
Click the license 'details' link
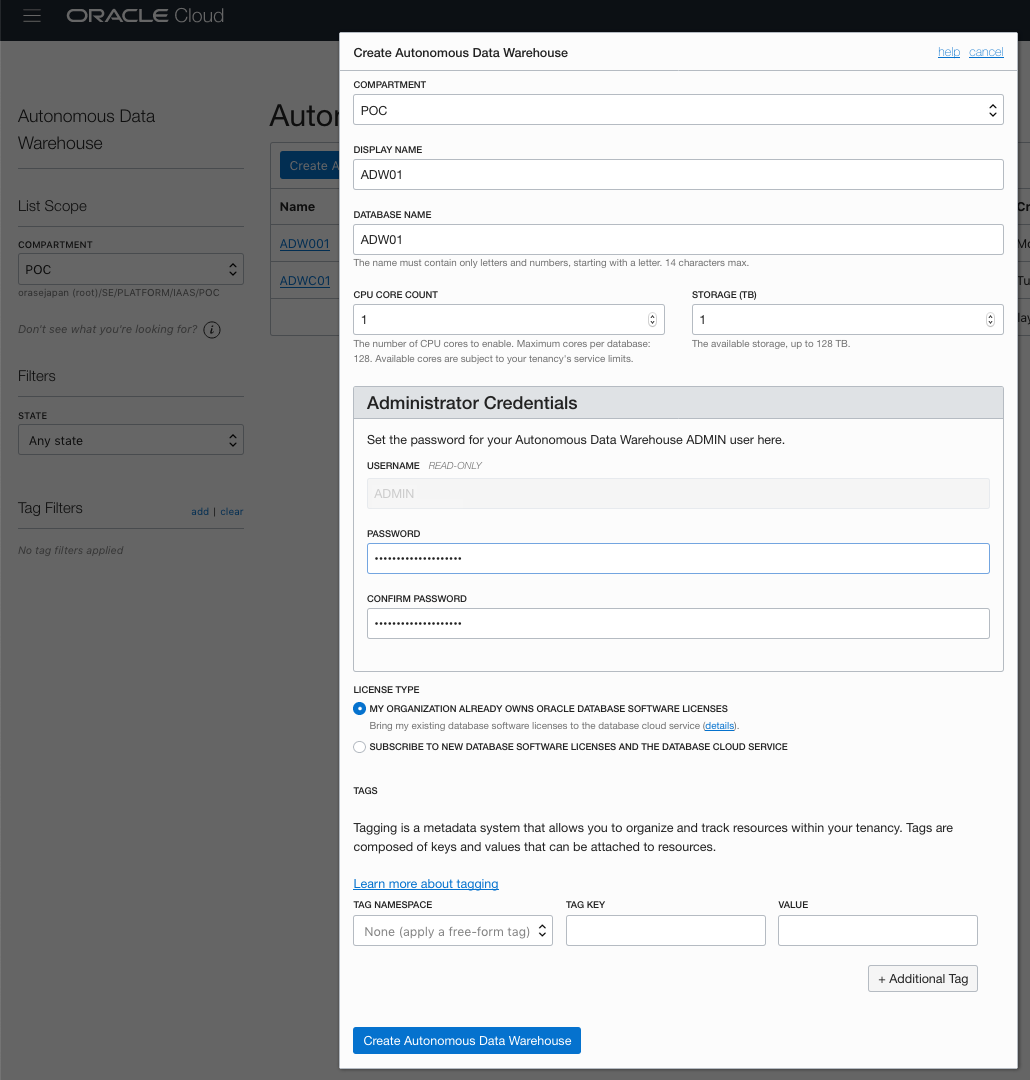click(x=719, y=726)
